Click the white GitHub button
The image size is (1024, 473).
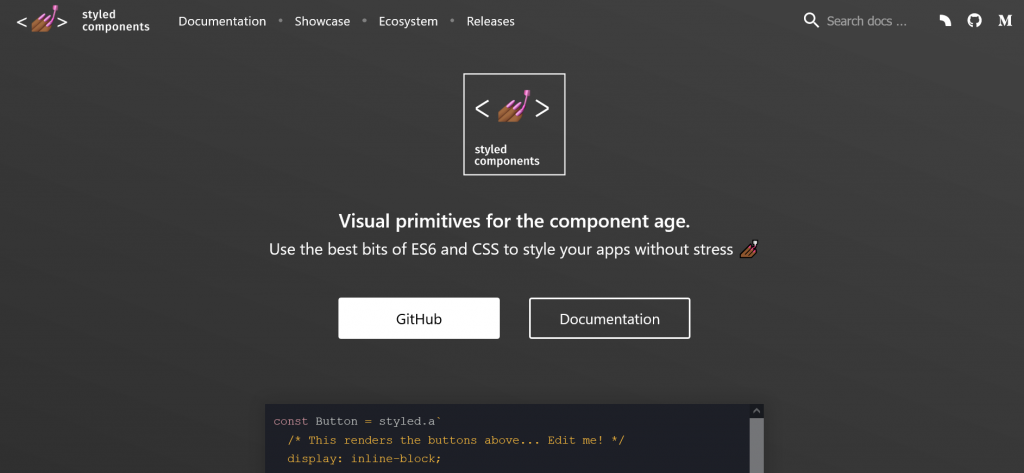pyautogui.click(x=419, y=318)
